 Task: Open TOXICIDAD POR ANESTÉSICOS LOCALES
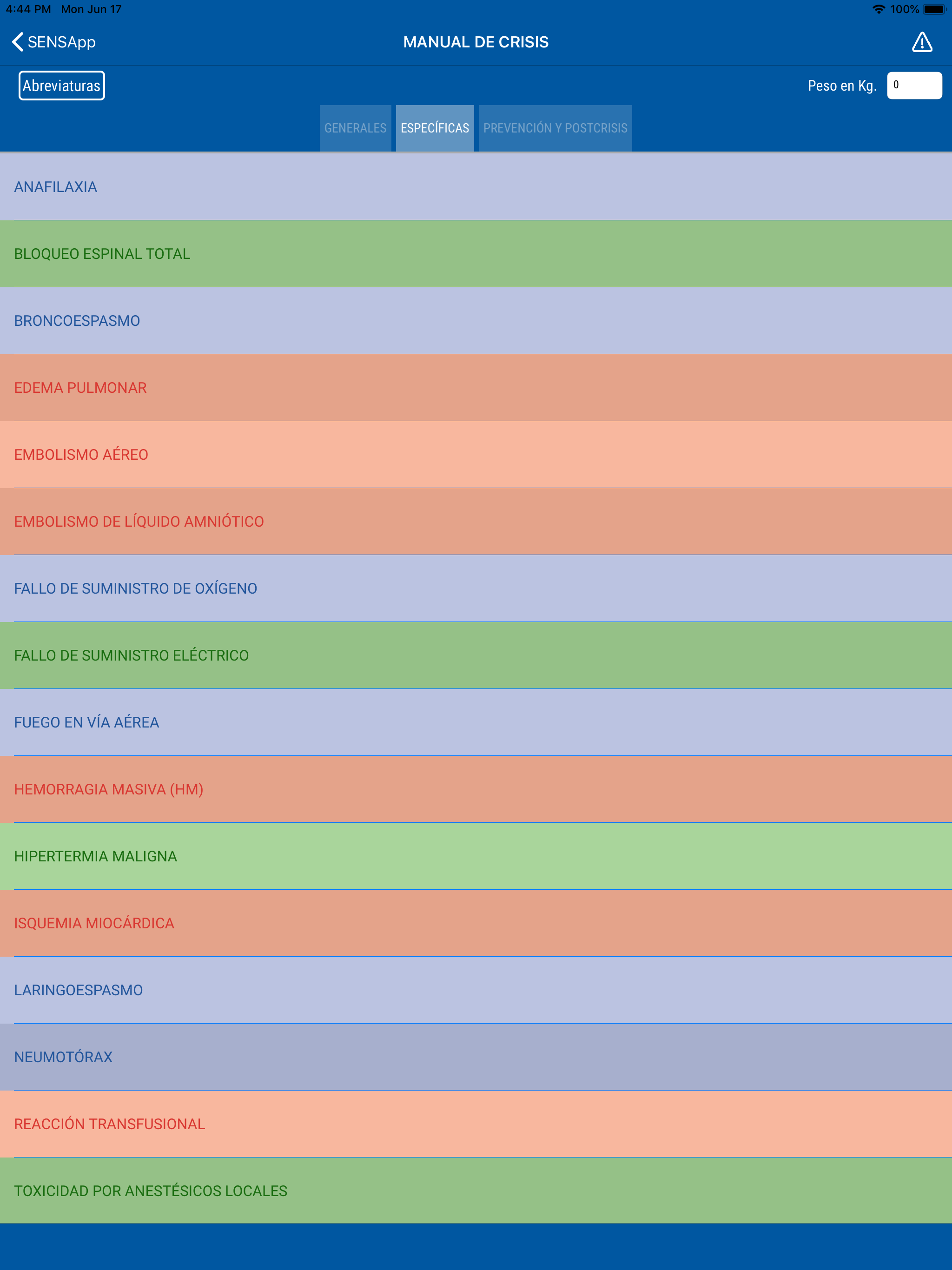476,1191
